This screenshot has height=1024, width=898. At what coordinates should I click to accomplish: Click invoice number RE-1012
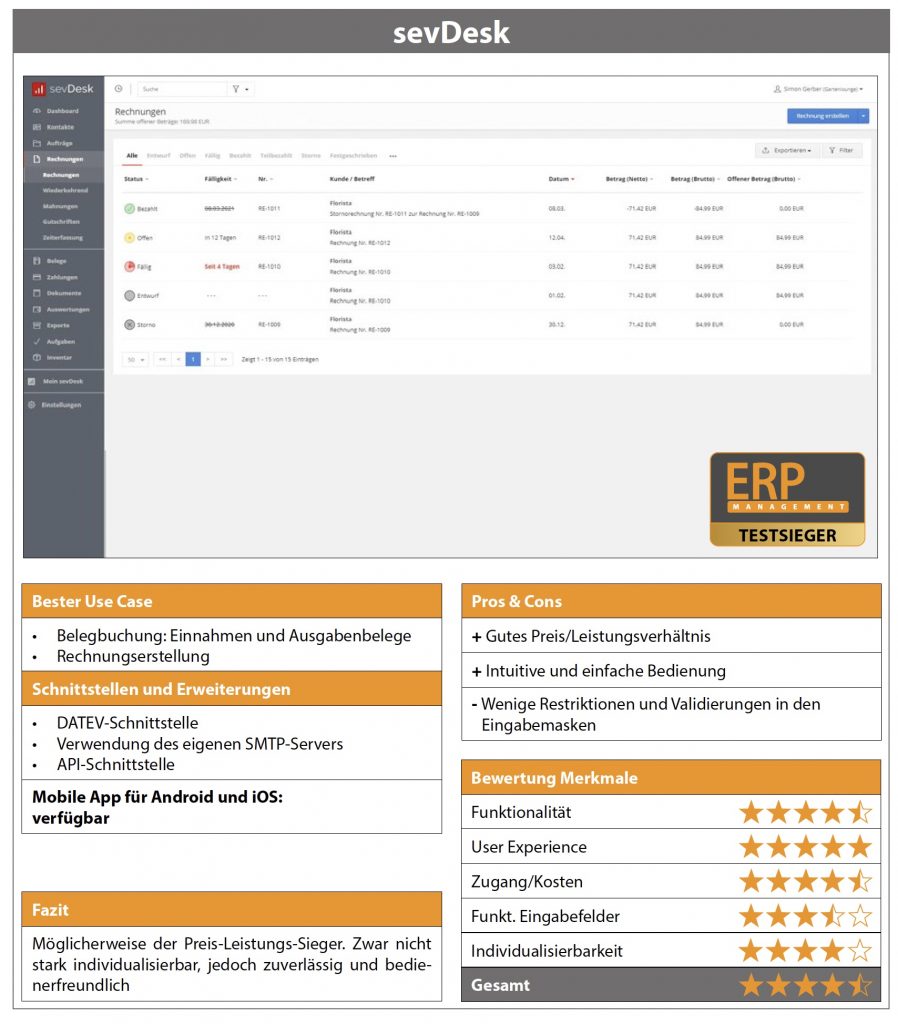pos(269,238)
